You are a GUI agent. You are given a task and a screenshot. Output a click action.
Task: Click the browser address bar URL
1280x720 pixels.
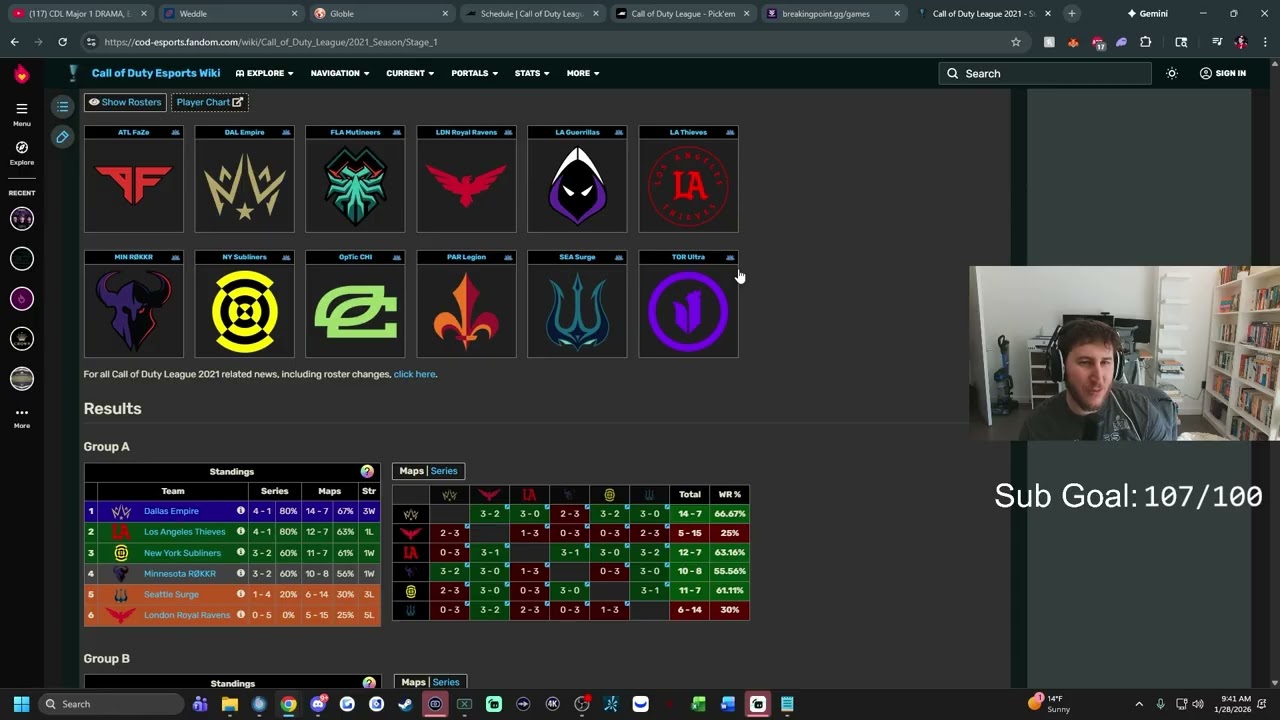270,42
